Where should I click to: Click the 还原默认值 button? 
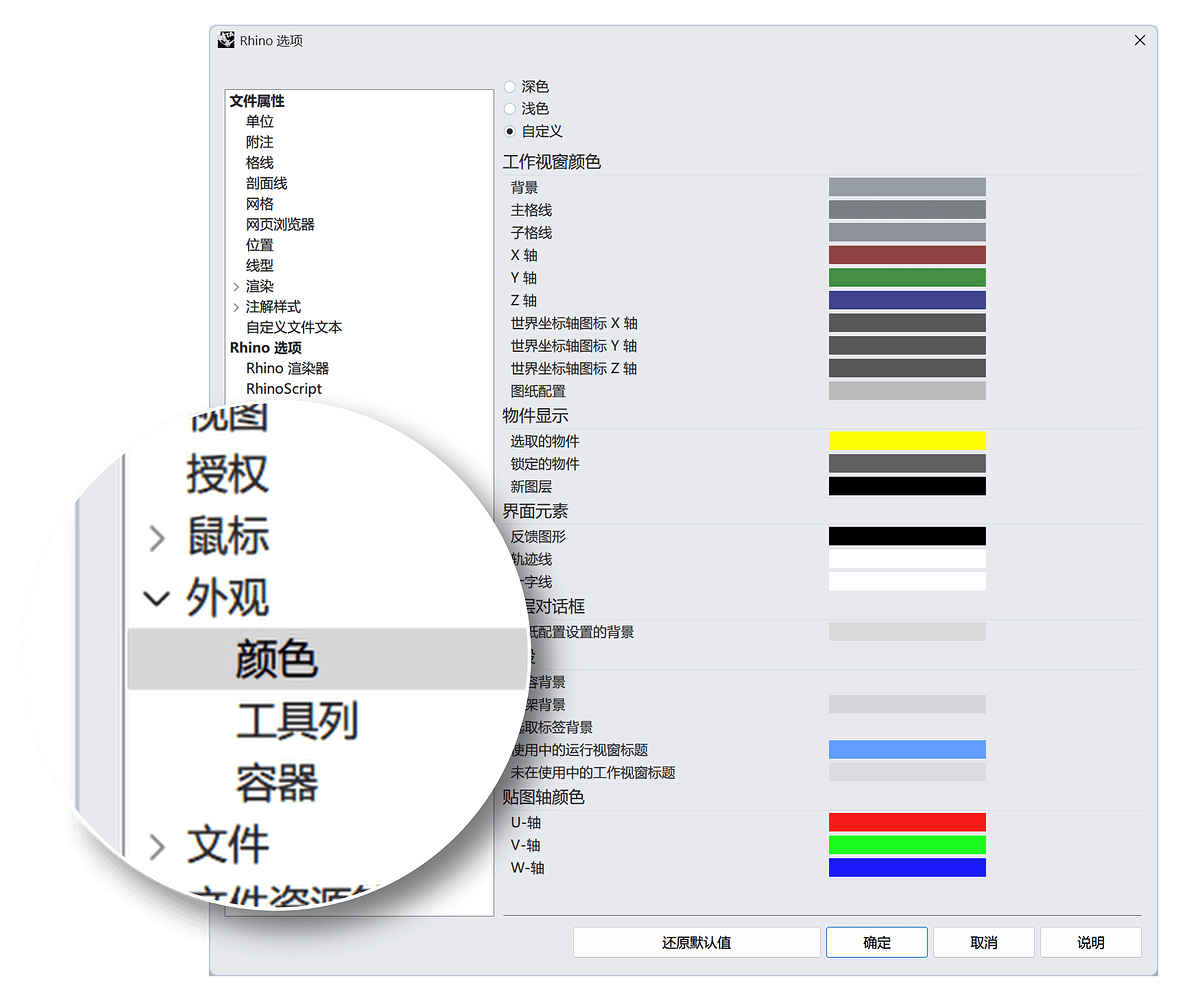point(696,941)
